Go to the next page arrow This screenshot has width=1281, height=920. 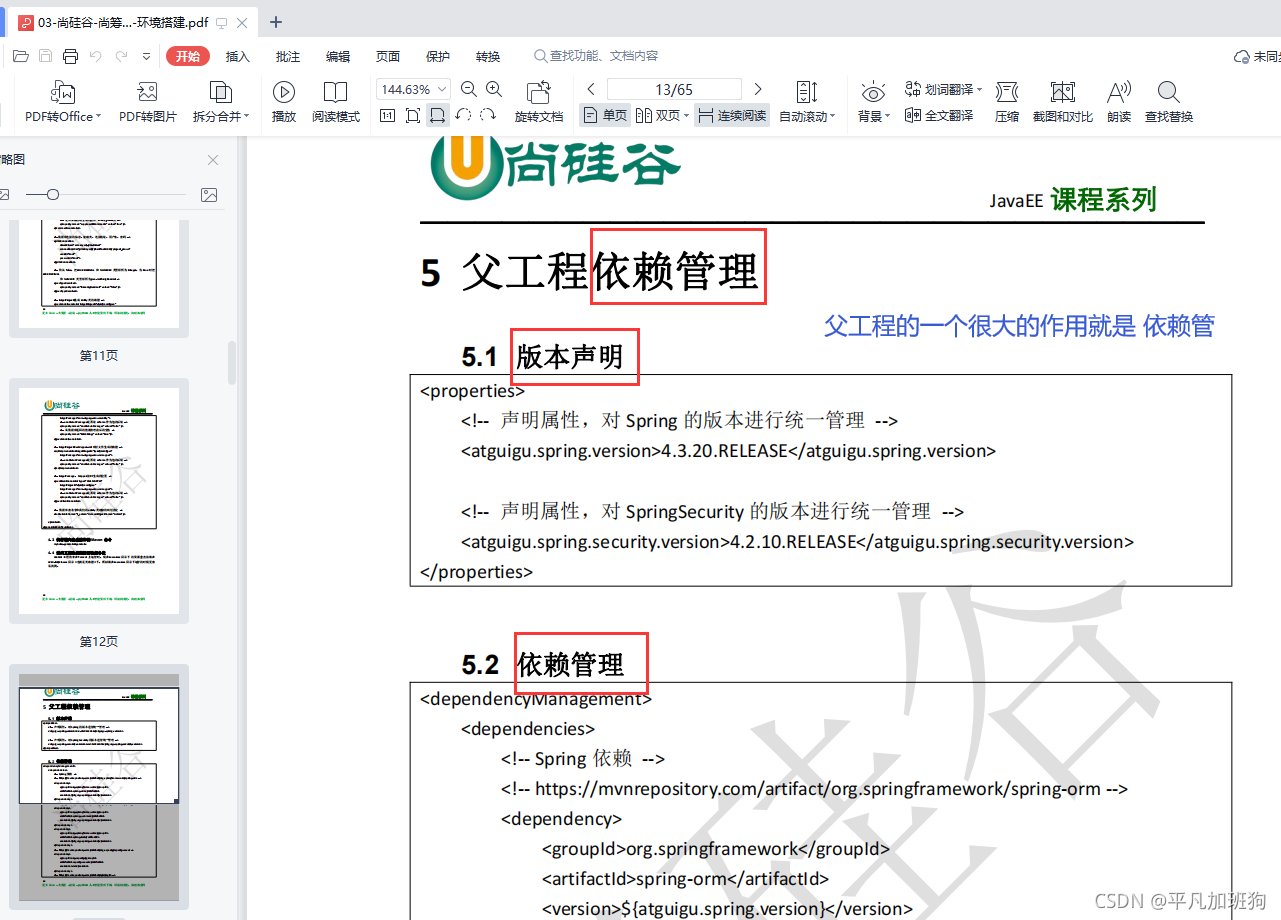tap(758, 89)
